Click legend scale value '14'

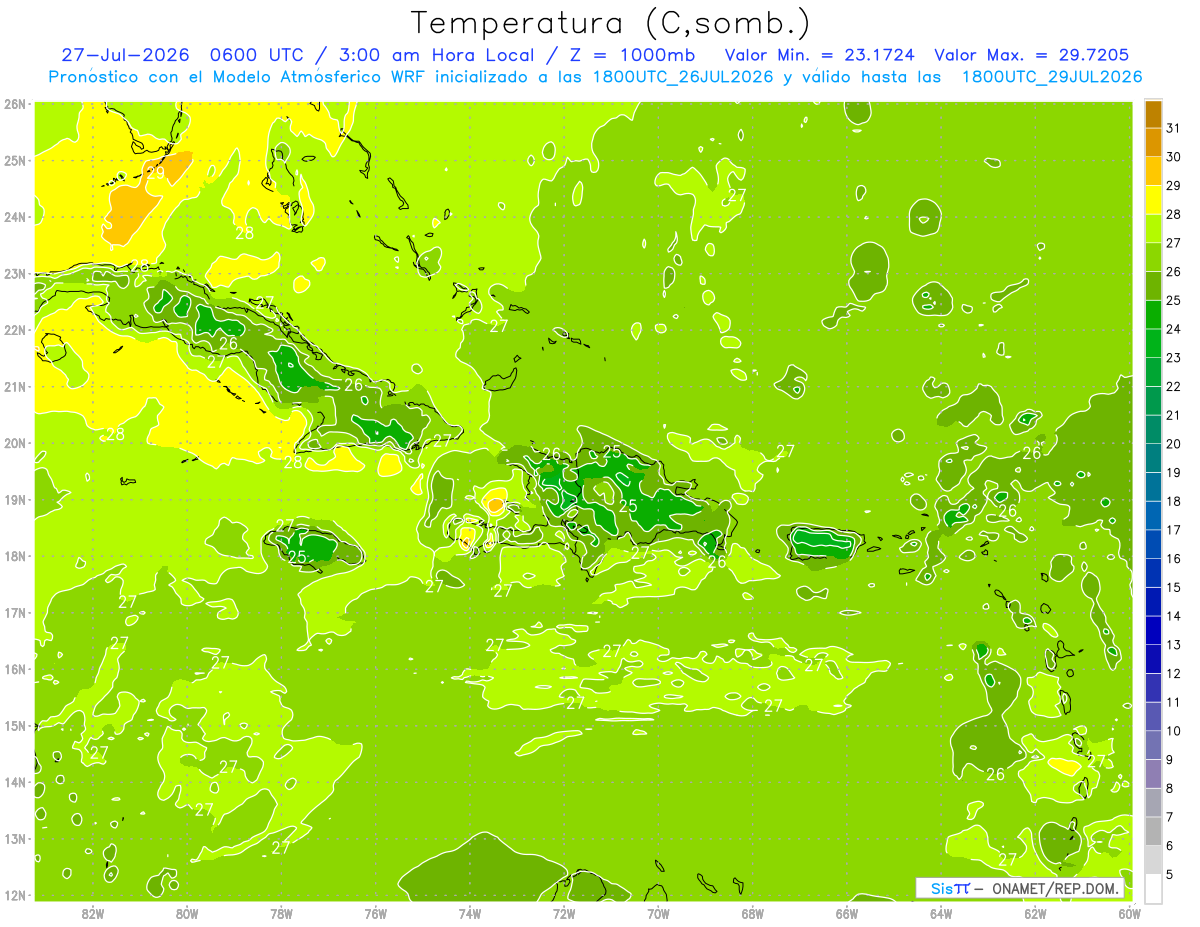tap(1173, 616)
